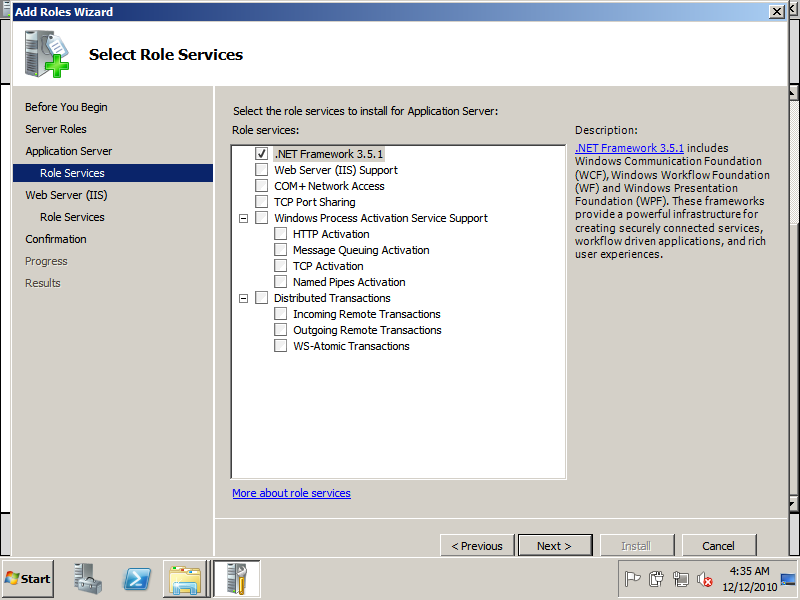This screenshot has width=800, height=600.
Task: Open Windows Explorer folder icon in taskbar
Action: 185,579
